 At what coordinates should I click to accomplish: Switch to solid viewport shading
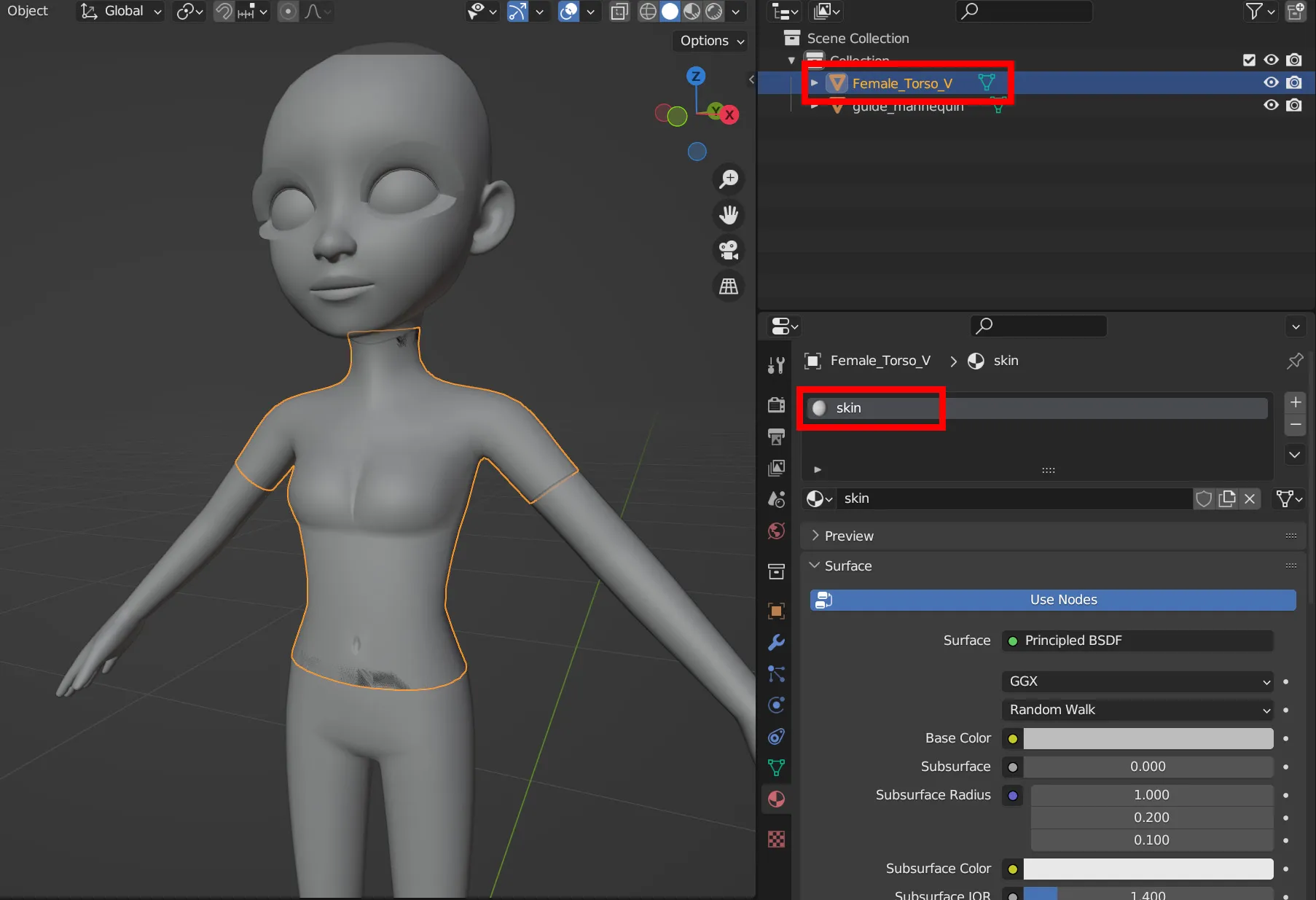pyautogui.click(x=670, y=11)
